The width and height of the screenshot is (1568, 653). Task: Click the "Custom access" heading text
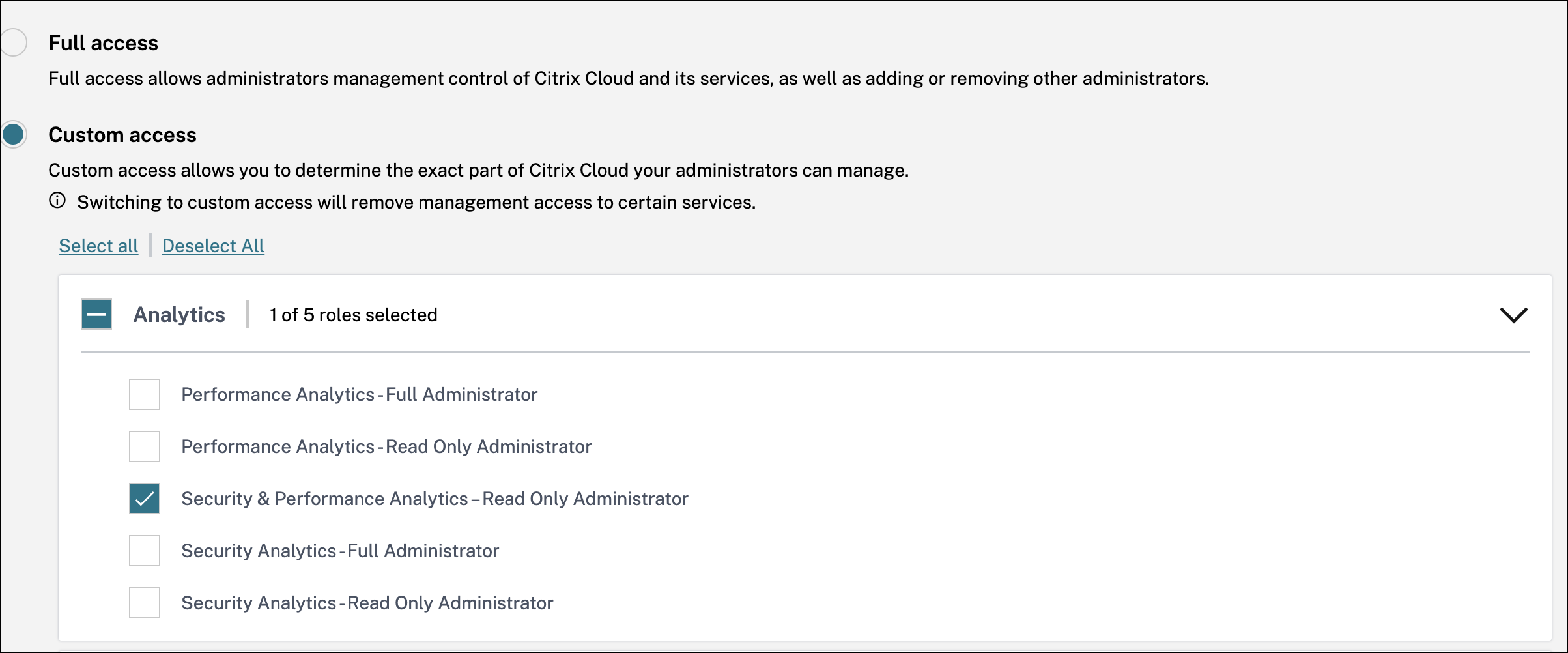122,135
